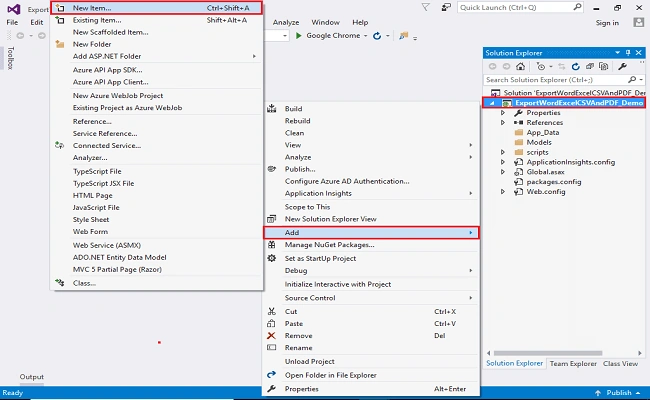Click the Sync with Active Document icon
This screenshot has height=400, width=650.
tap(562, 66)
